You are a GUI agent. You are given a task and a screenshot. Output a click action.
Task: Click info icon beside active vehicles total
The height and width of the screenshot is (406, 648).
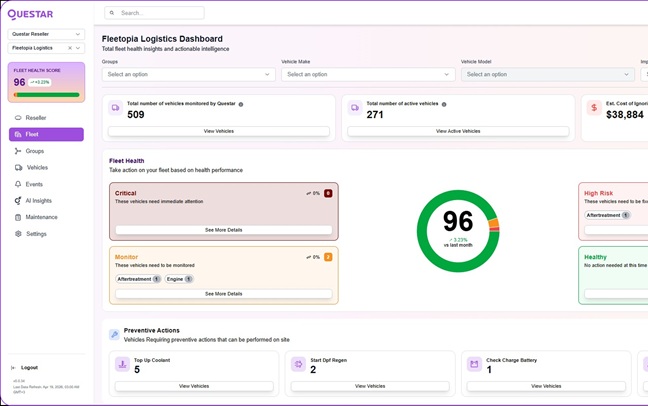(444, 104)
